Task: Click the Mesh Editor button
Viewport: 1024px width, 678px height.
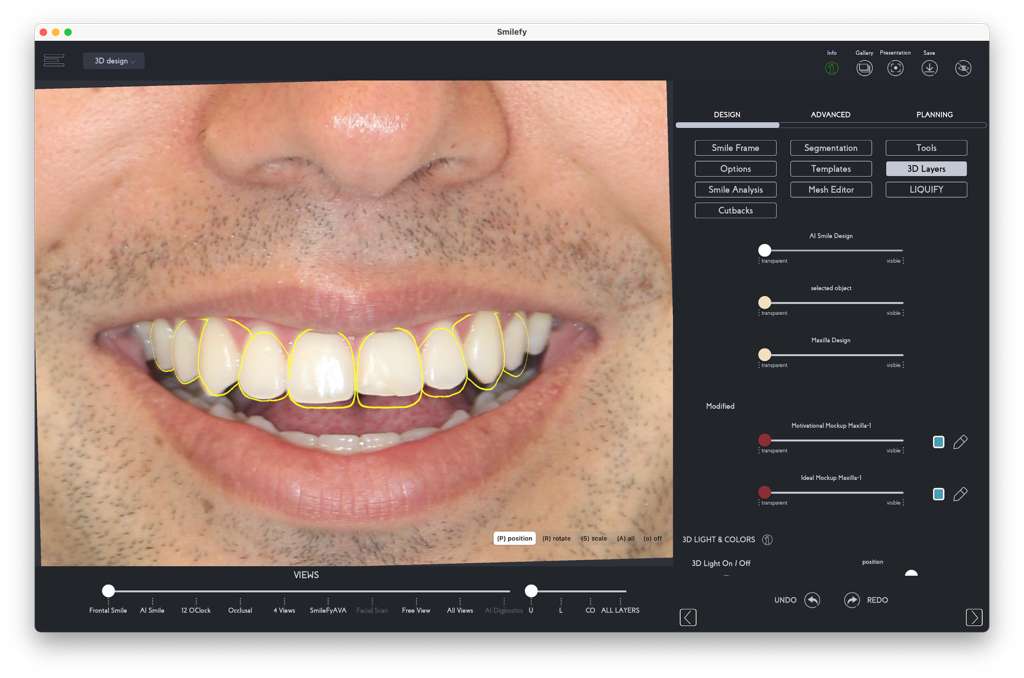Action: [831, 190]
